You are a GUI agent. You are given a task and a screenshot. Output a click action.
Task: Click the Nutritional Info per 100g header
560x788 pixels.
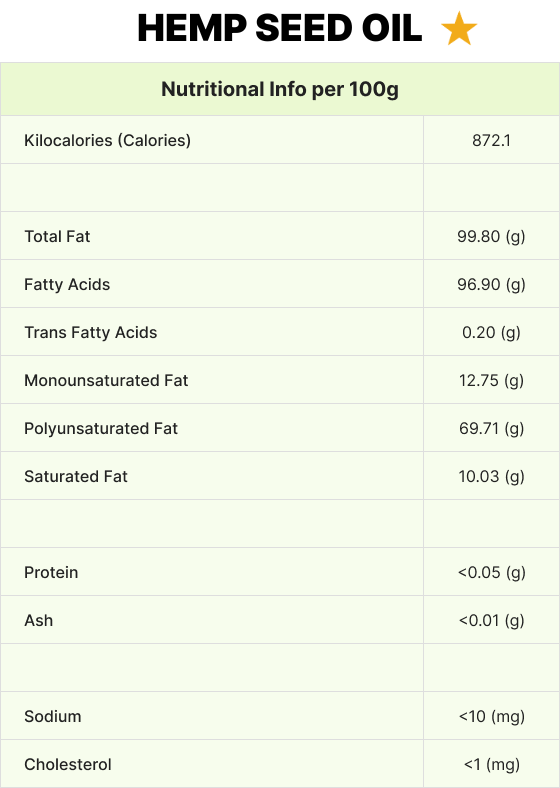[280, 89]
